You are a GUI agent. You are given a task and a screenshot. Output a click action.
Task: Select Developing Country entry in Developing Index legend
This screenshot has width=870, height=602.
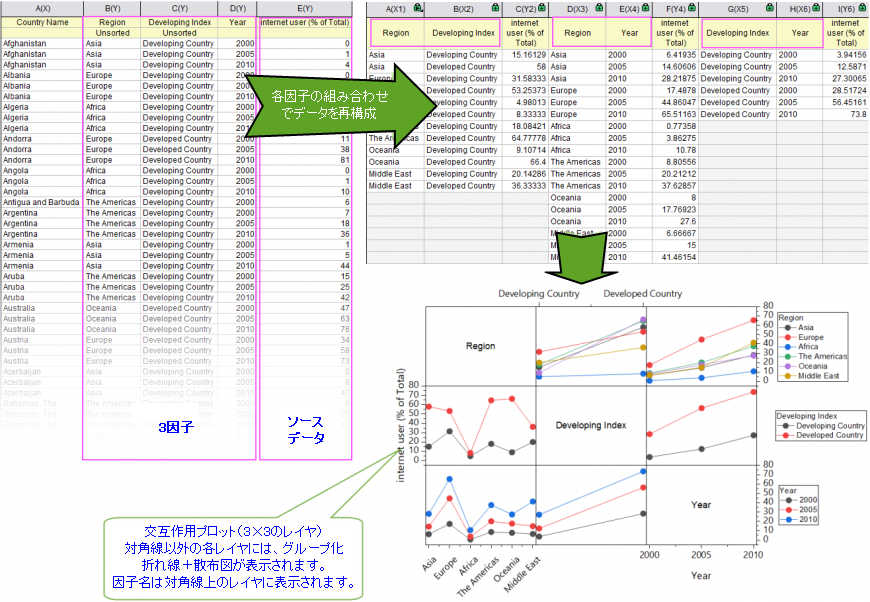pyautogui.click(x=821, y=426)
